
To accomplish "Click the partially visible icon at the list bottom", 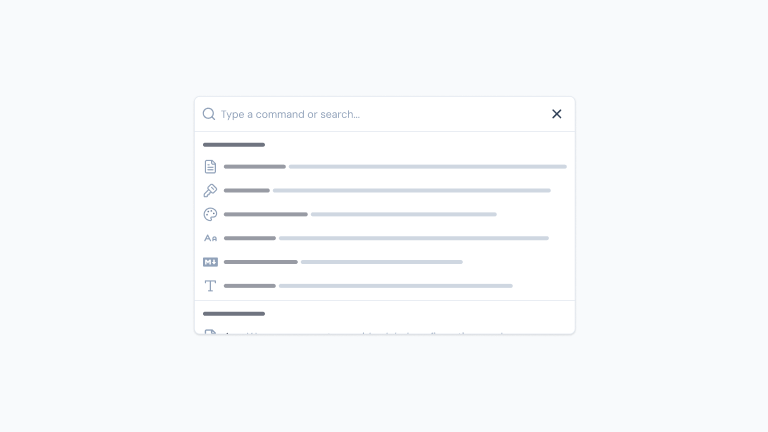I will point(210,331).
